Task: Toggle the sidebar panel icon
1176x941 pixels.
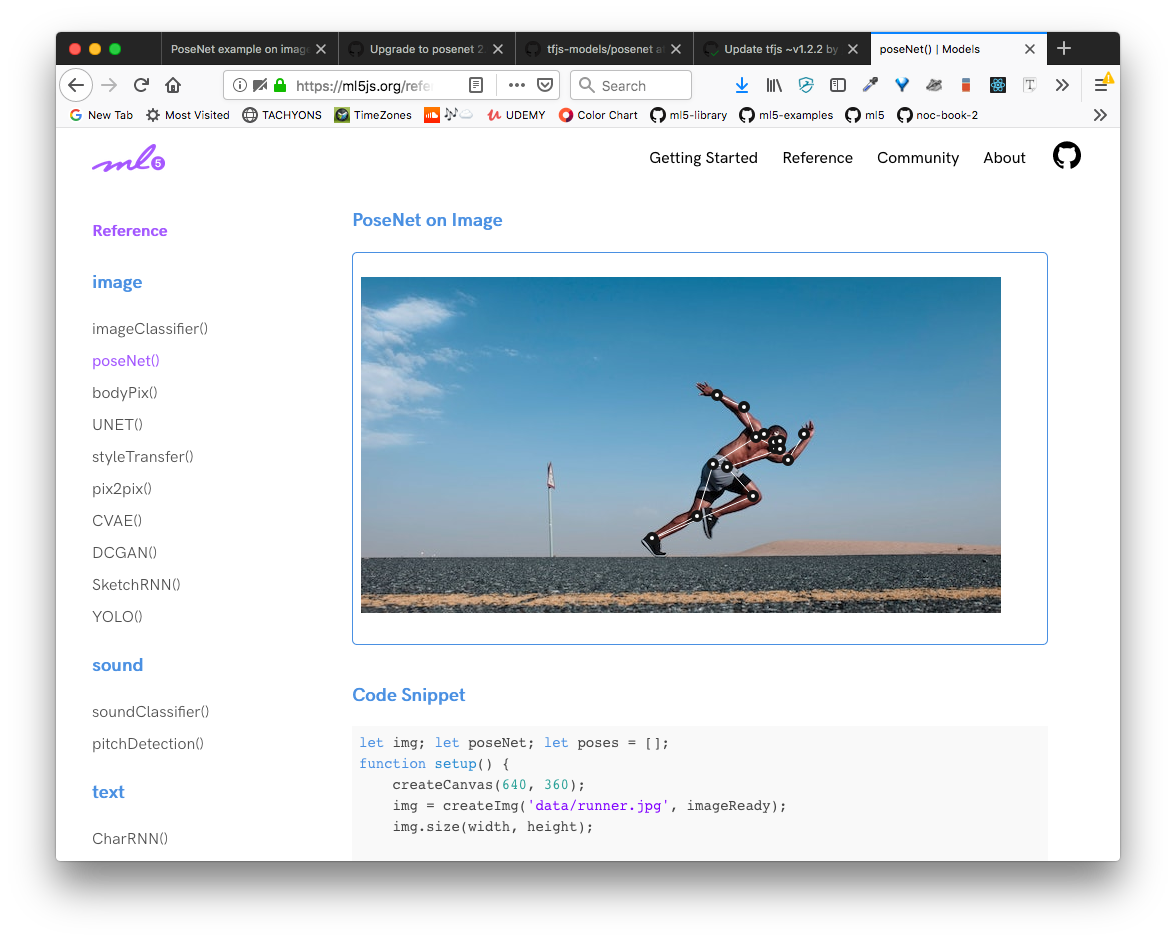Action: pyautogui.click(x=838, y=85)
